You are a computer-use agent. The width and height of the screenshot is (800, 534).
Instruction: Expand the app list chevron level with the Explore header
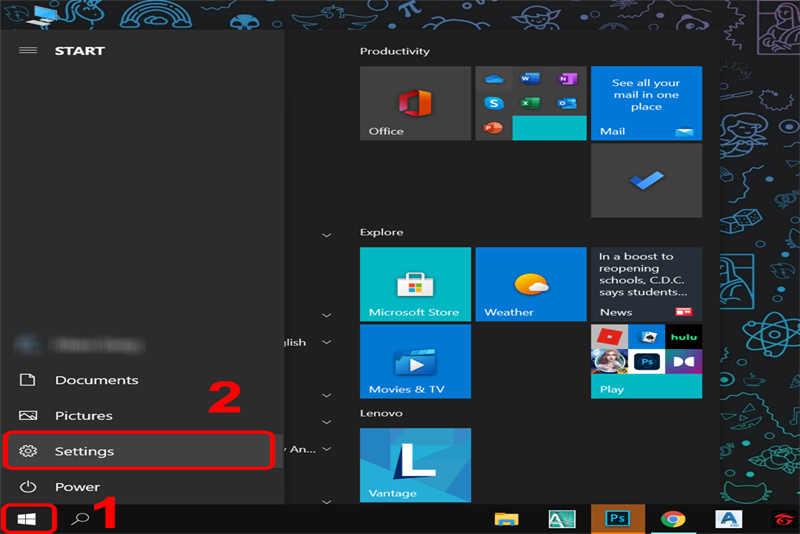[327, 235]
